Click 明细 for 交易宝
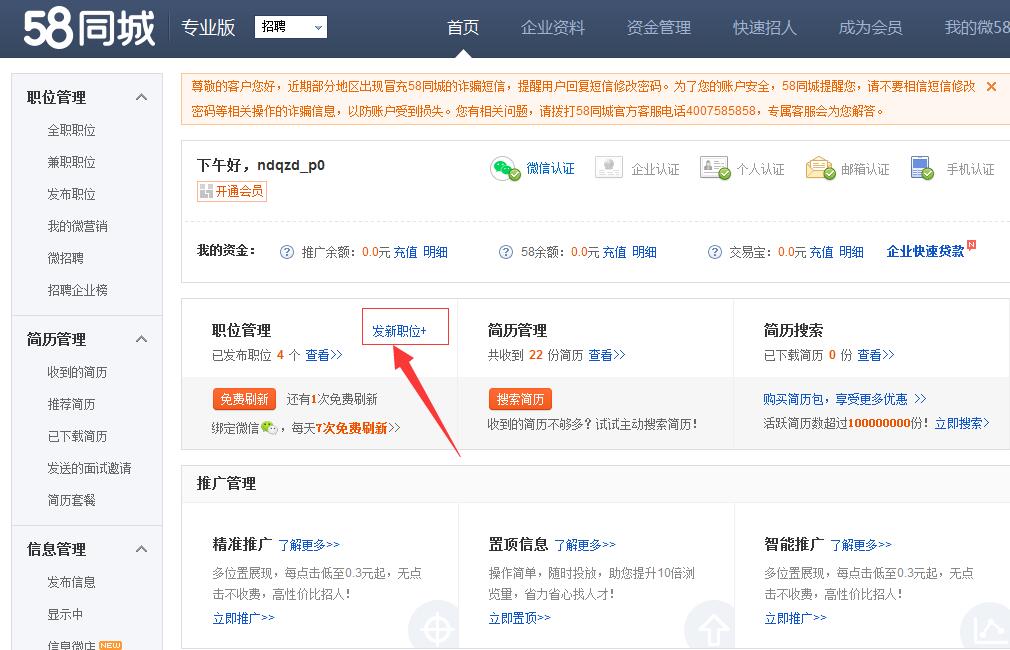 click(x=852, y=252)
